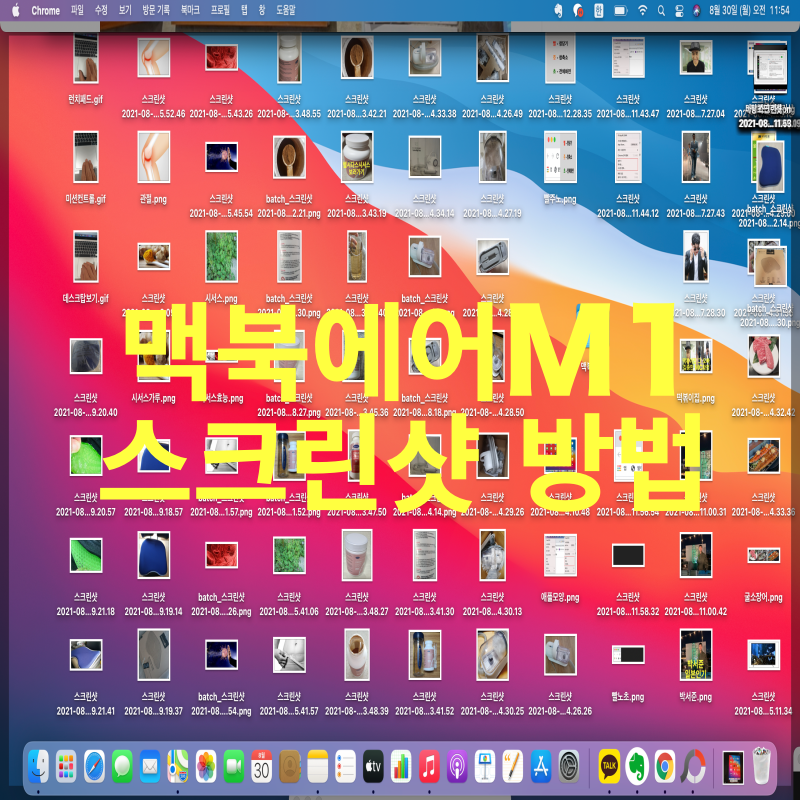Viewport: 800px width, 800px height.
Task: Select the 빨주노.png file
Action: (x=560, y=157)
